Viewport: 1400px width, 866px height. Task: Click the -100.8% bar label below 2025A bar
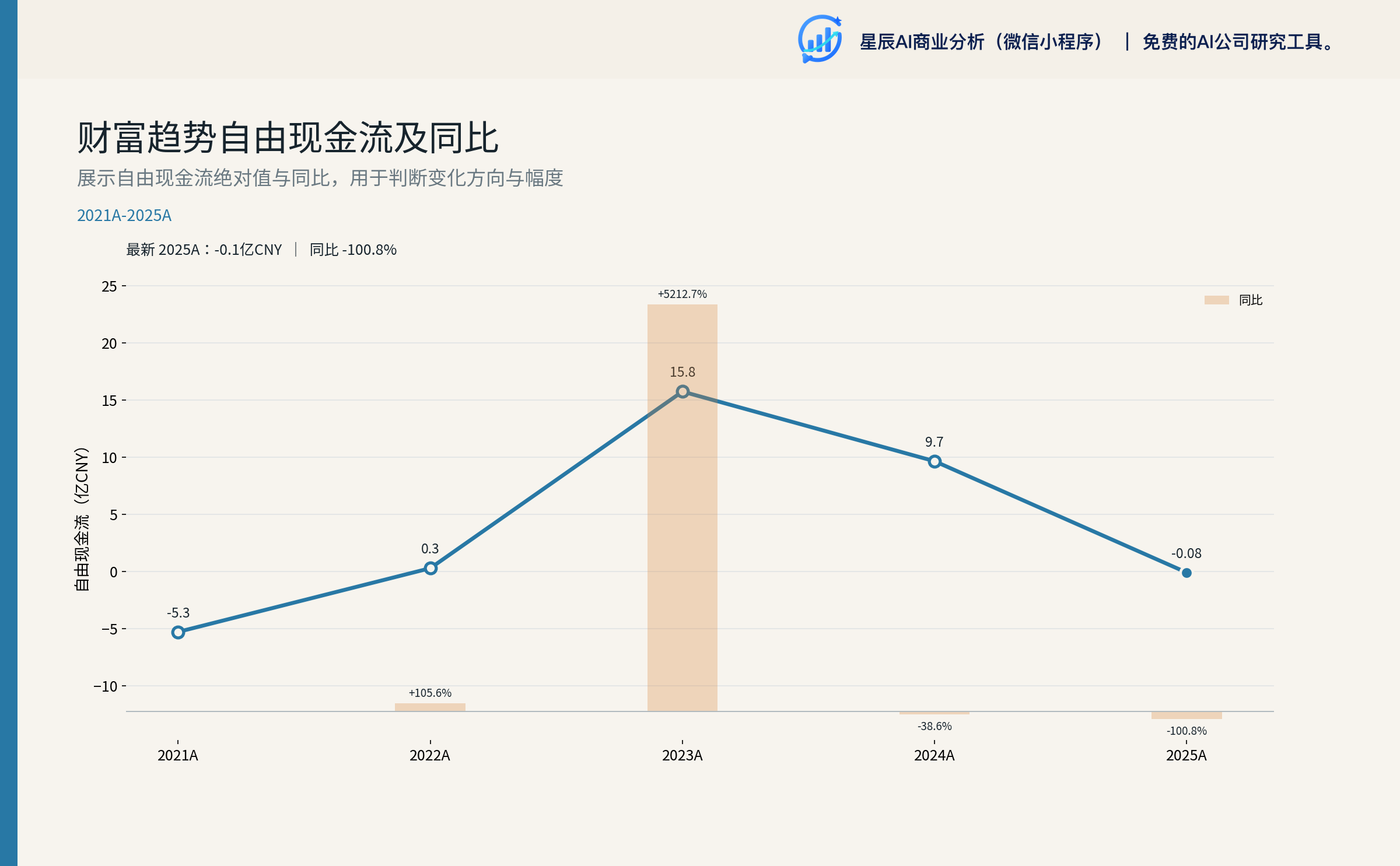coord(1186,731)
